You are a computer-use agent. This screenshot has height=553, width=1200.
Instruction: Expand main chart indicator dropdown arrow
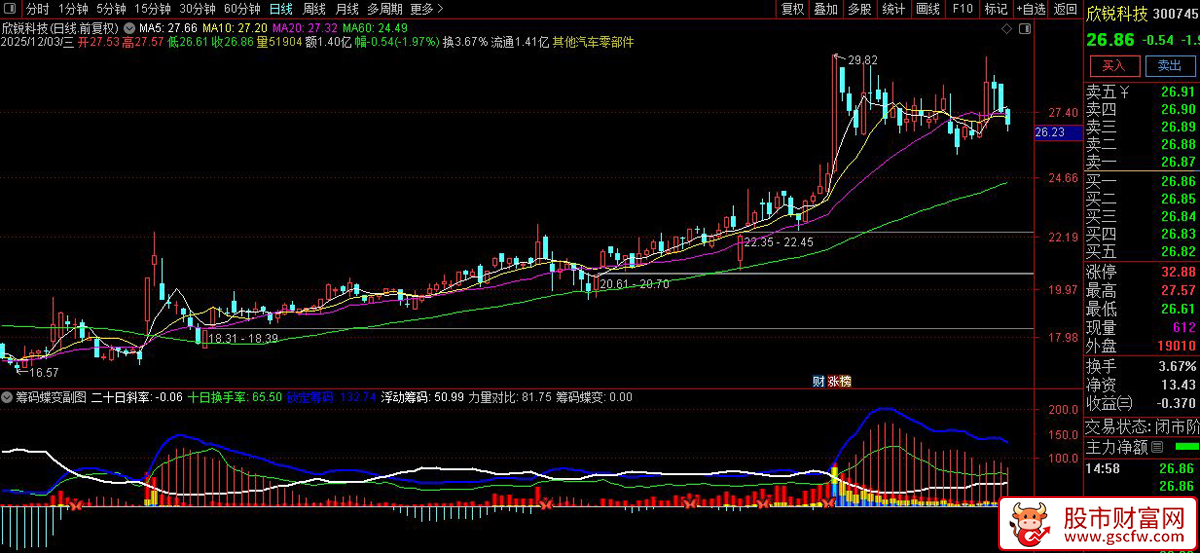coord(129,28)
